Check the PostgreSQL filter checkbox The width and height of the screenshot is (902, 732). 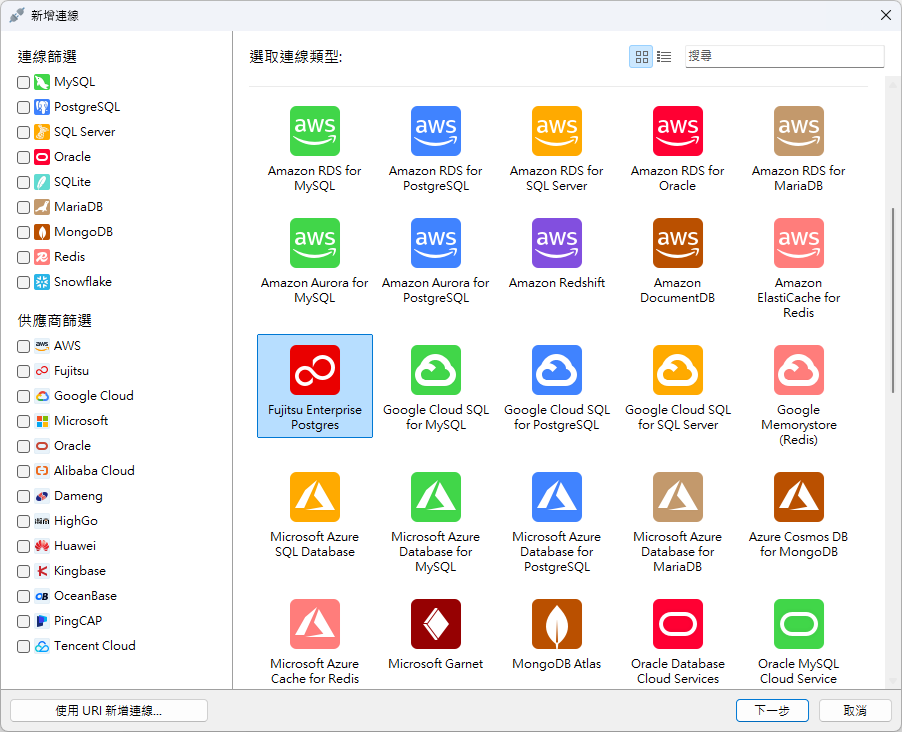point(24,107)
